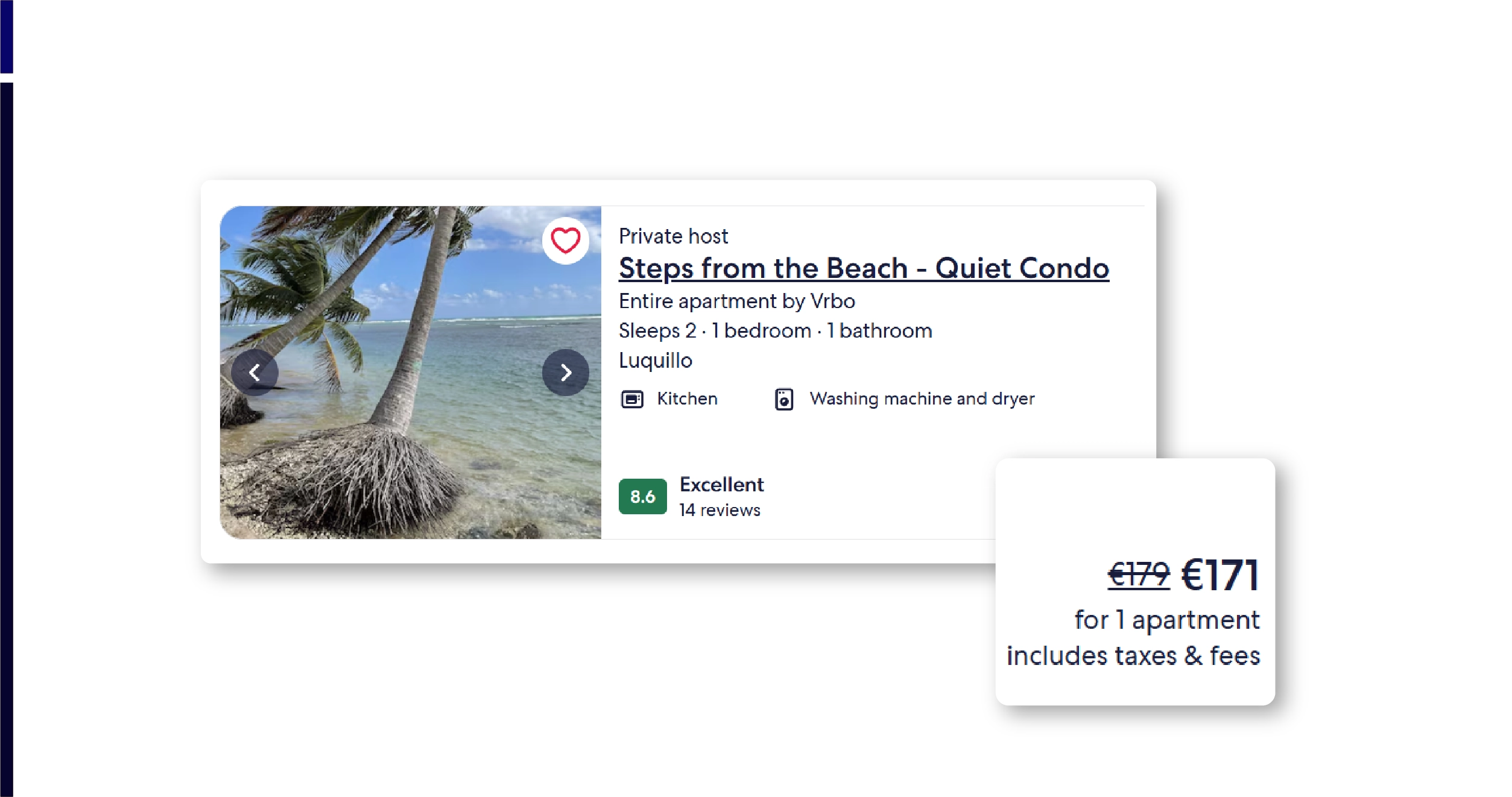
Task: Advance the image carousel with the right chevron
Action: point(565,372)
